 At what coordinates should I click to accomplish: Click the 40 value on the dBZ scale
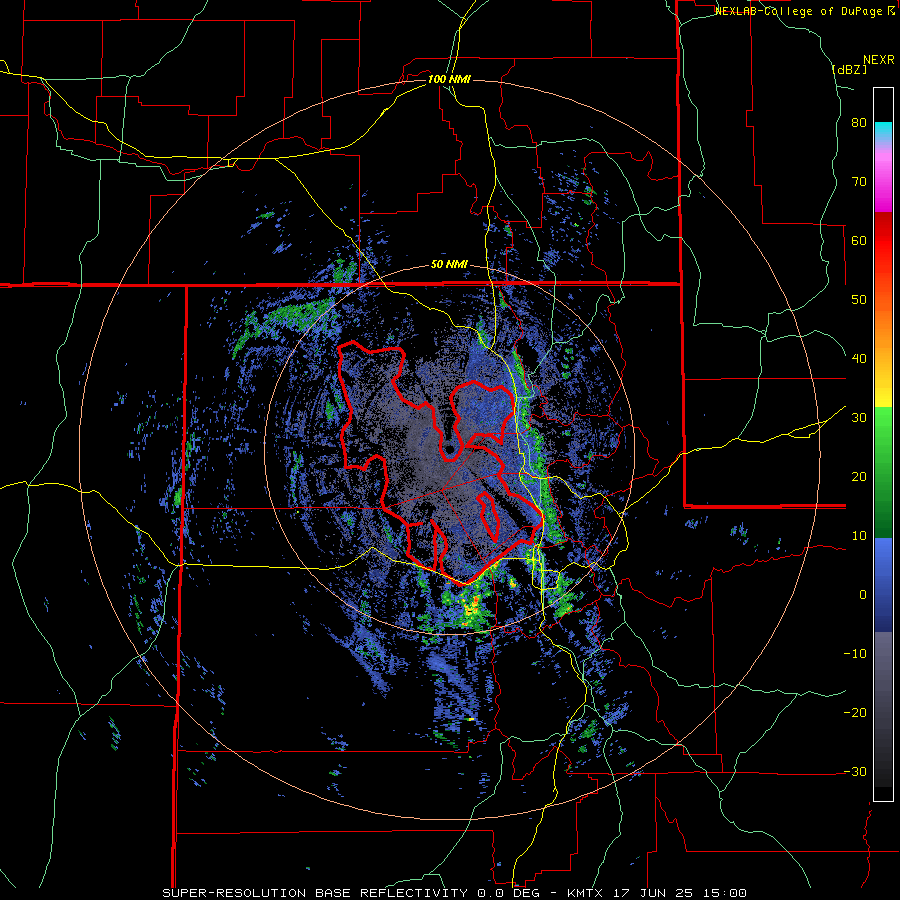859,359
